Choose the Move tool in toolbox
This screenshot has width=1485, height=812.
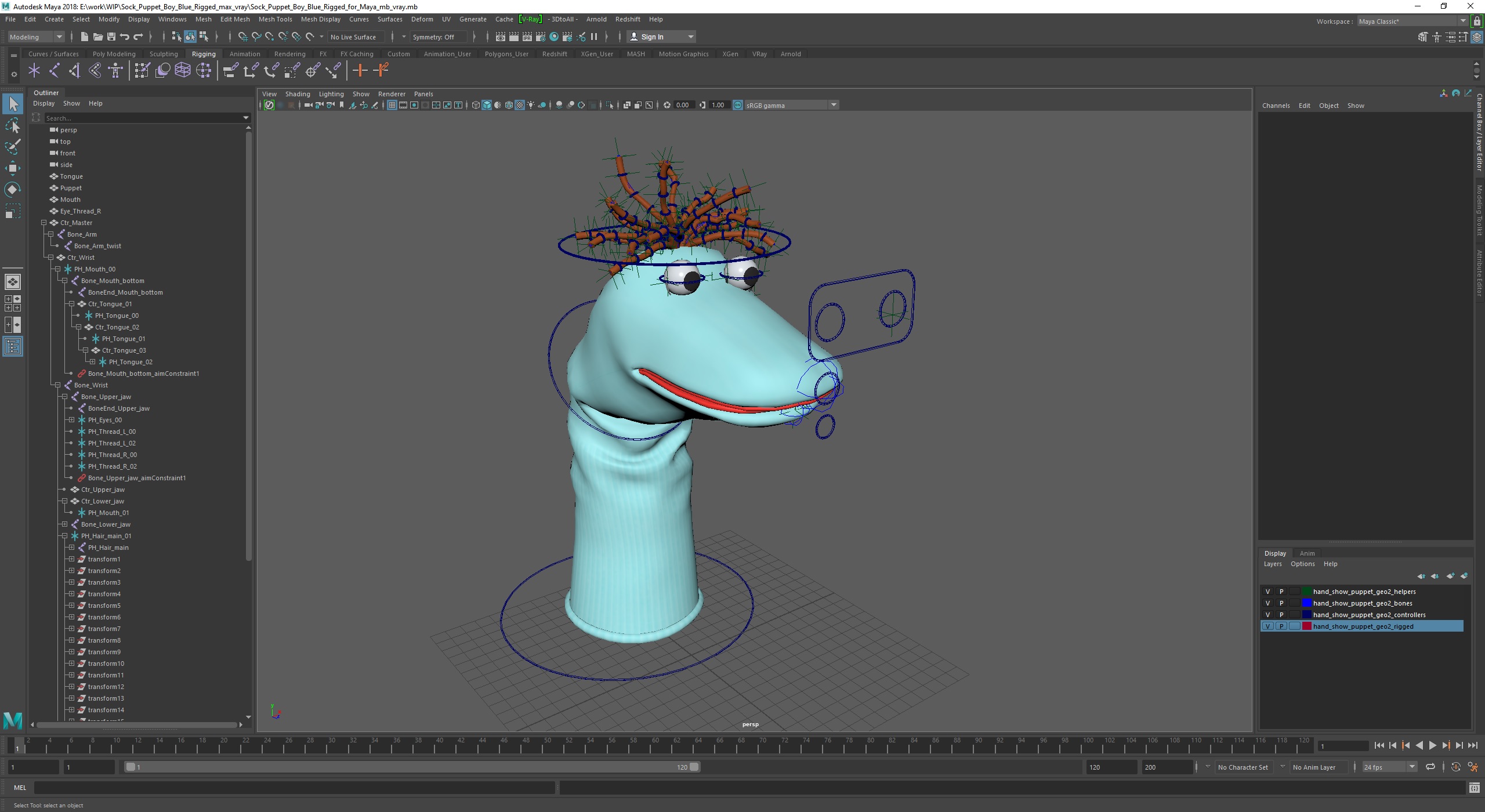tap(13, 168)
